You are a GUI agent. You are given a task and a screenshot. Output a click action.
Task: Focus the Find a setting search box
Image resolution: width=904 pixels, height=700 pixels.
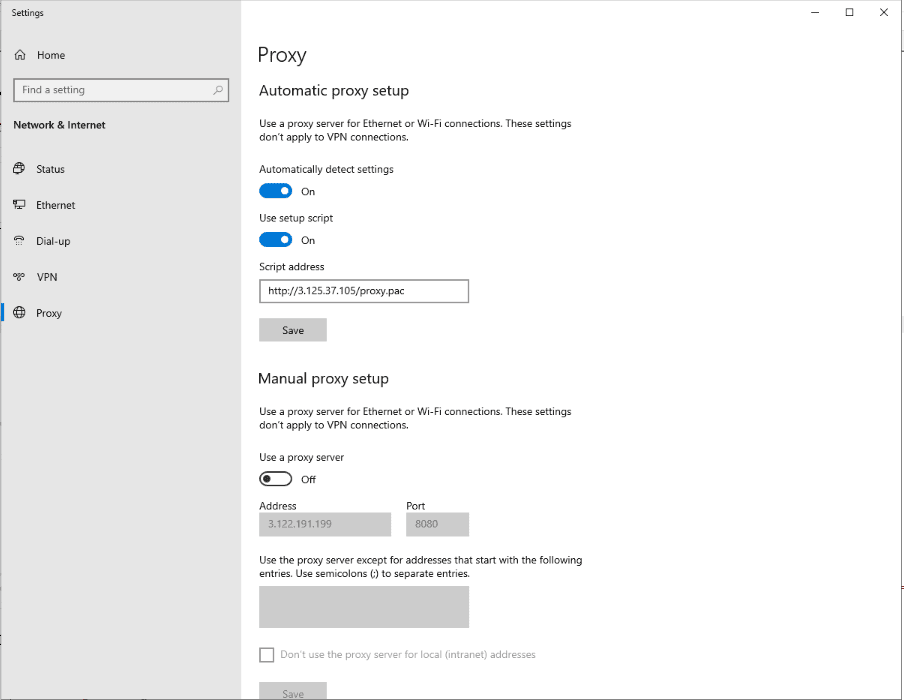tap(121, 90)
